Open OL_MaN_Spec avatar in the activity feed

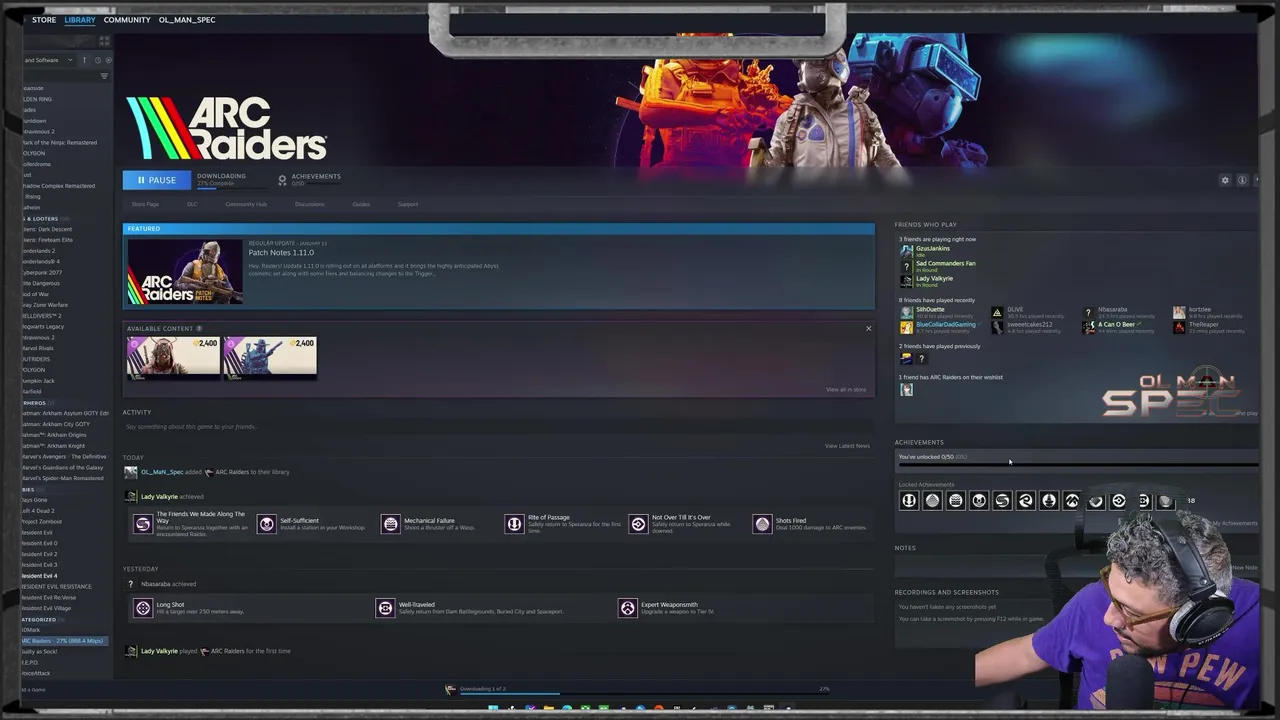click(130, 472)
